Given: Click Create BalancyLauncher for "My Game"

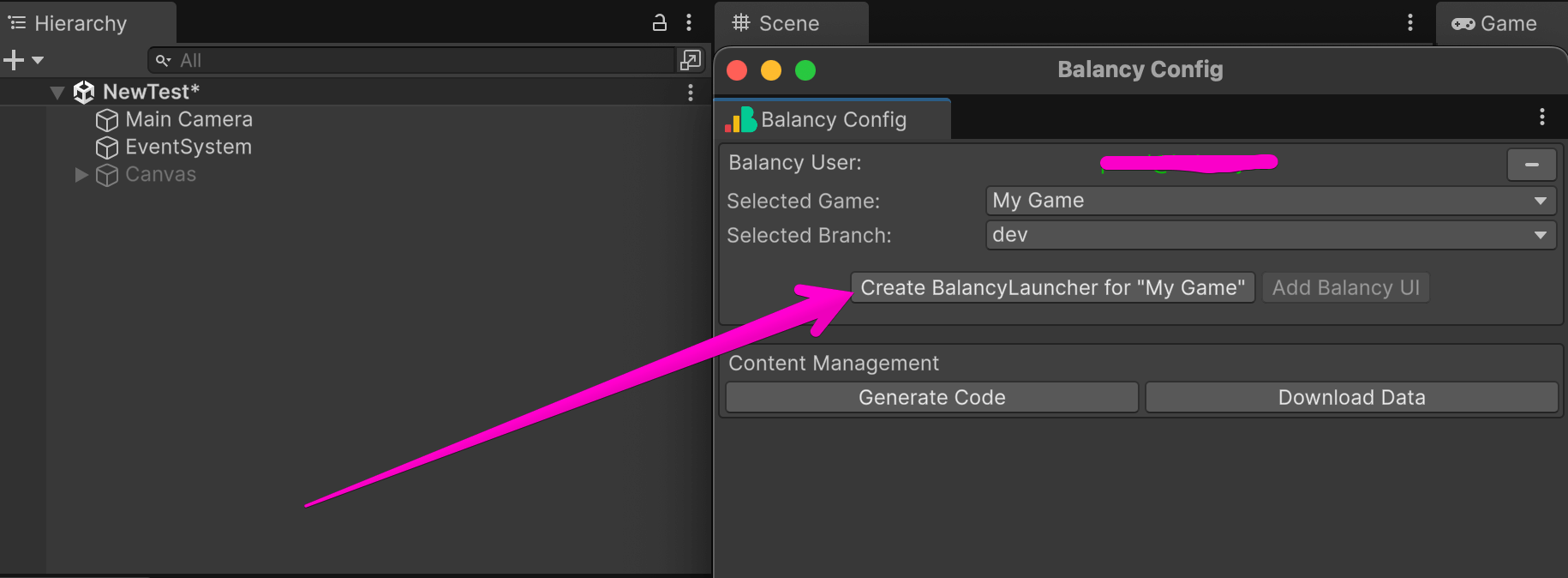Looking at the screenshot, I should (x=1052, y=287).
